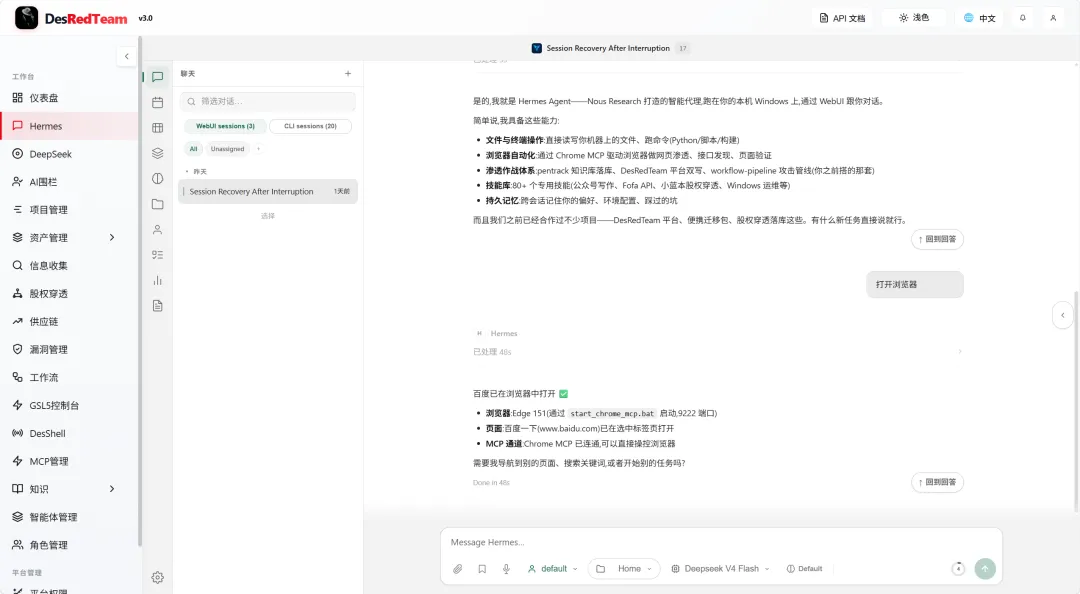
Task: Open notifications bell in top bar
Action: coord(1022,18)
